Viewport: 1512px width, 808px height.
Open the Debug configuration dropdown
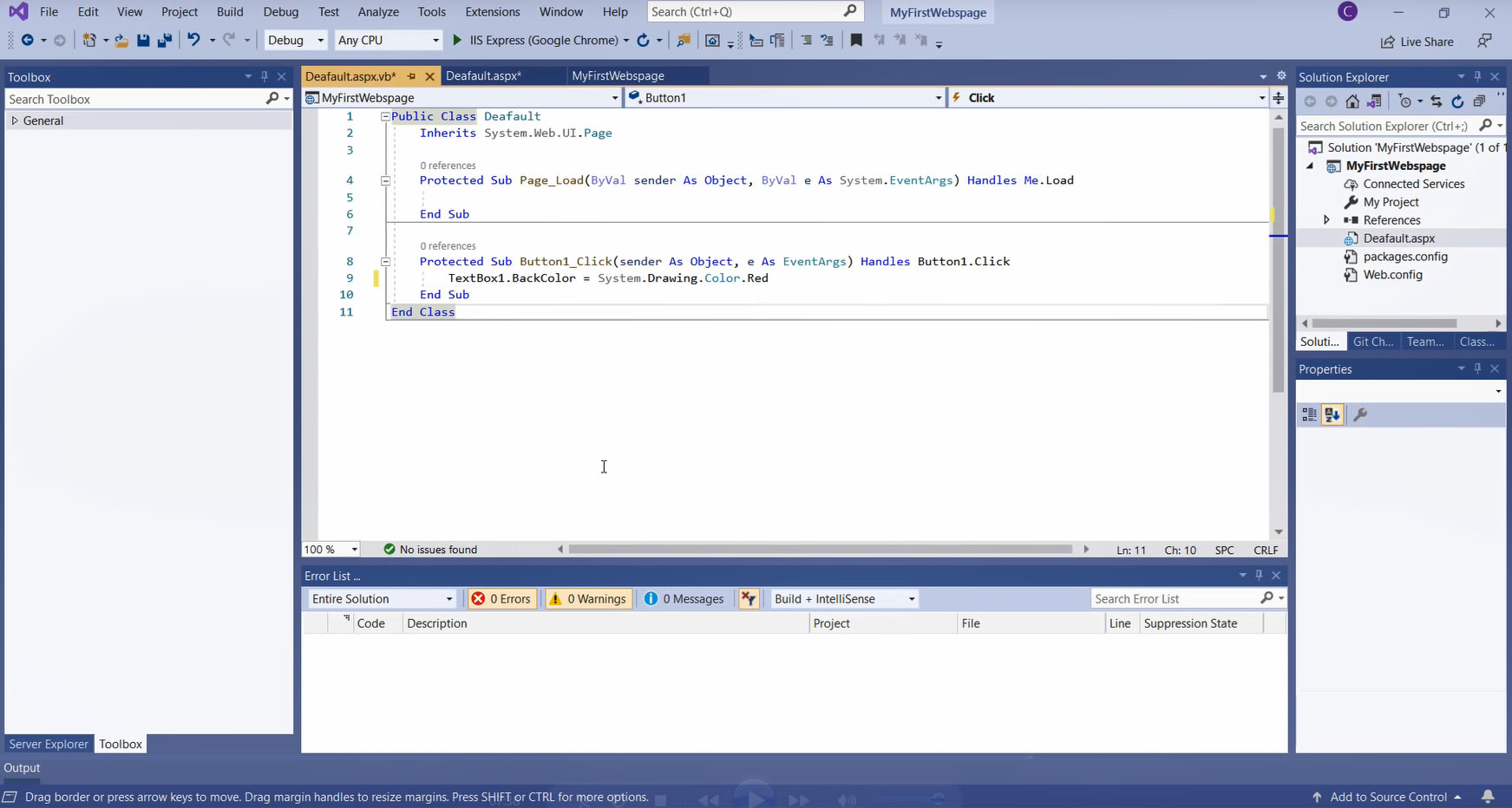coord(296,40)
